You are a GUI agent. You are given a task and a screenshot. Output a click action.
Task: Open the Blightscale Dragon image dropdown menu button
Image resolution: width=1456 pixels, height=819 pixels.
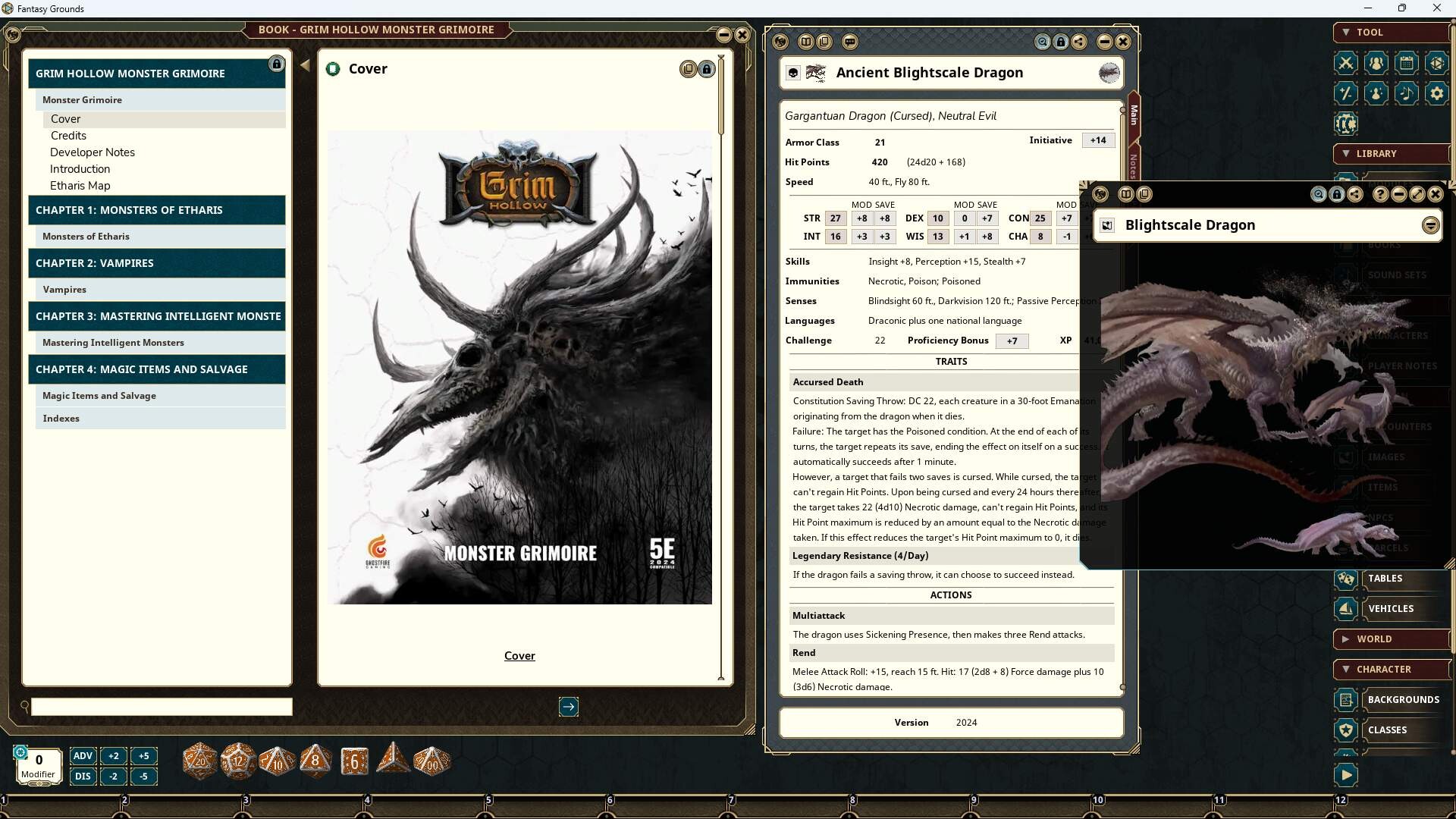[x=1430, y=225]
